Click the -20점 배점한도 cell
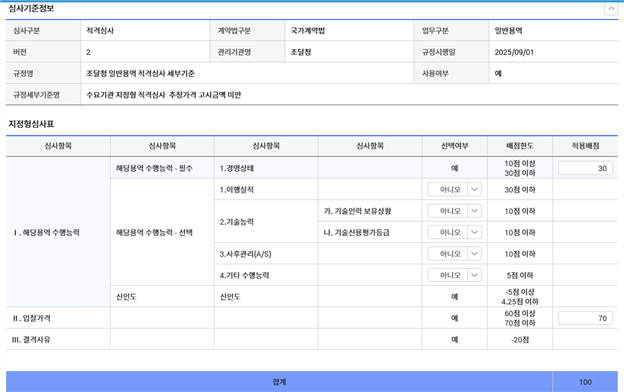The image size is (624, 392). 520,339
